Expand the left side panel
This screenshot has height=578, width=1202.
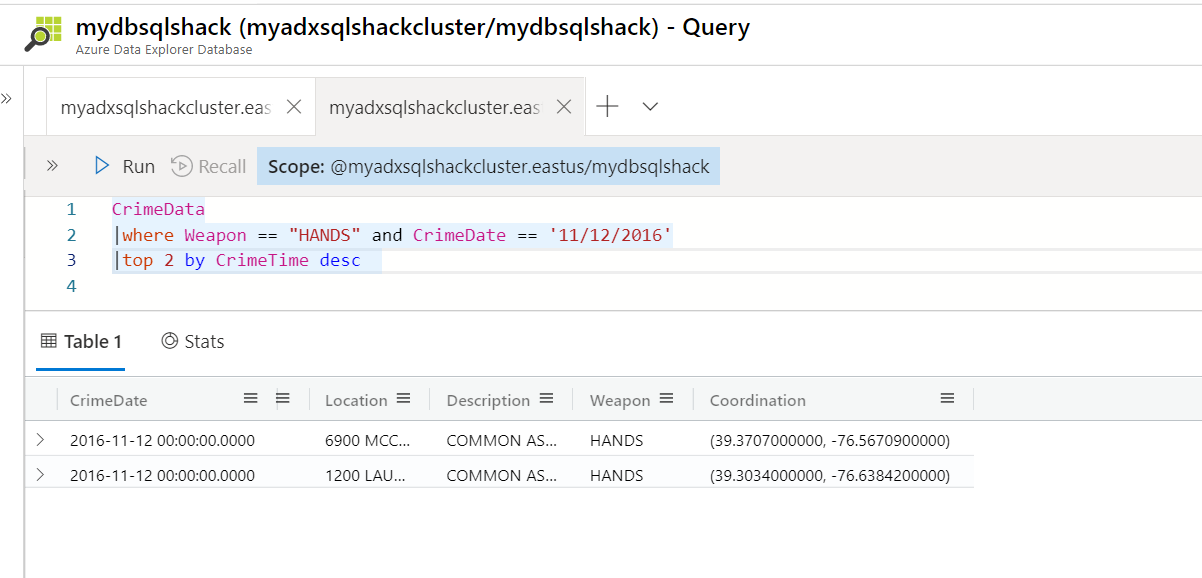(x=6, y=99)
